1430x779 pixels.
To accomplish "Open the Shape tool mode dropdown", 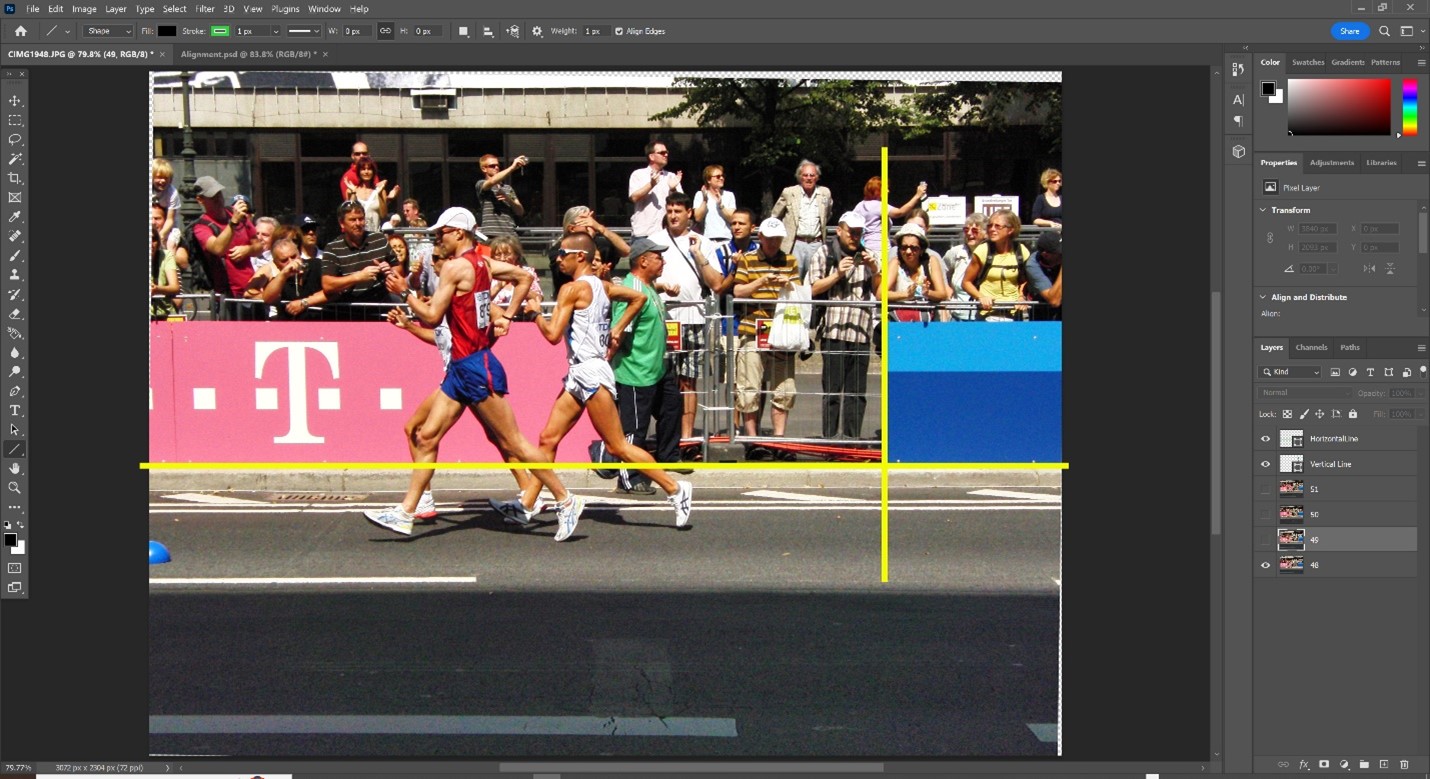I will click(x=109, y=31).
